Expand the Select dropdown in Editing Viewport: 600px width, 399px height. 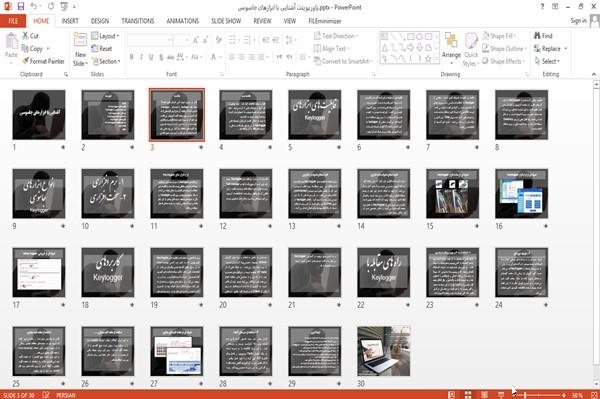547,61
